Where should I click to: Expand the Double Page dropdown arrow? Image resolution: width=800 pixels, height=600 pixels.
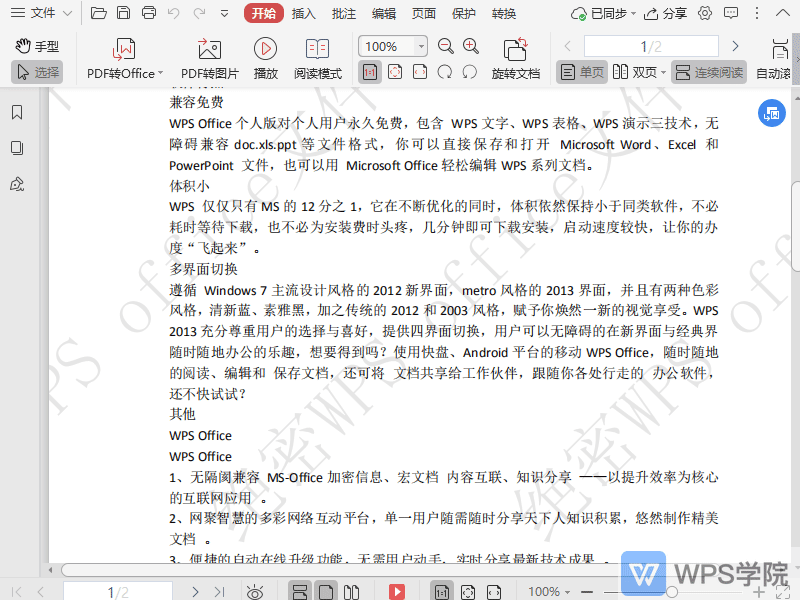663,72
